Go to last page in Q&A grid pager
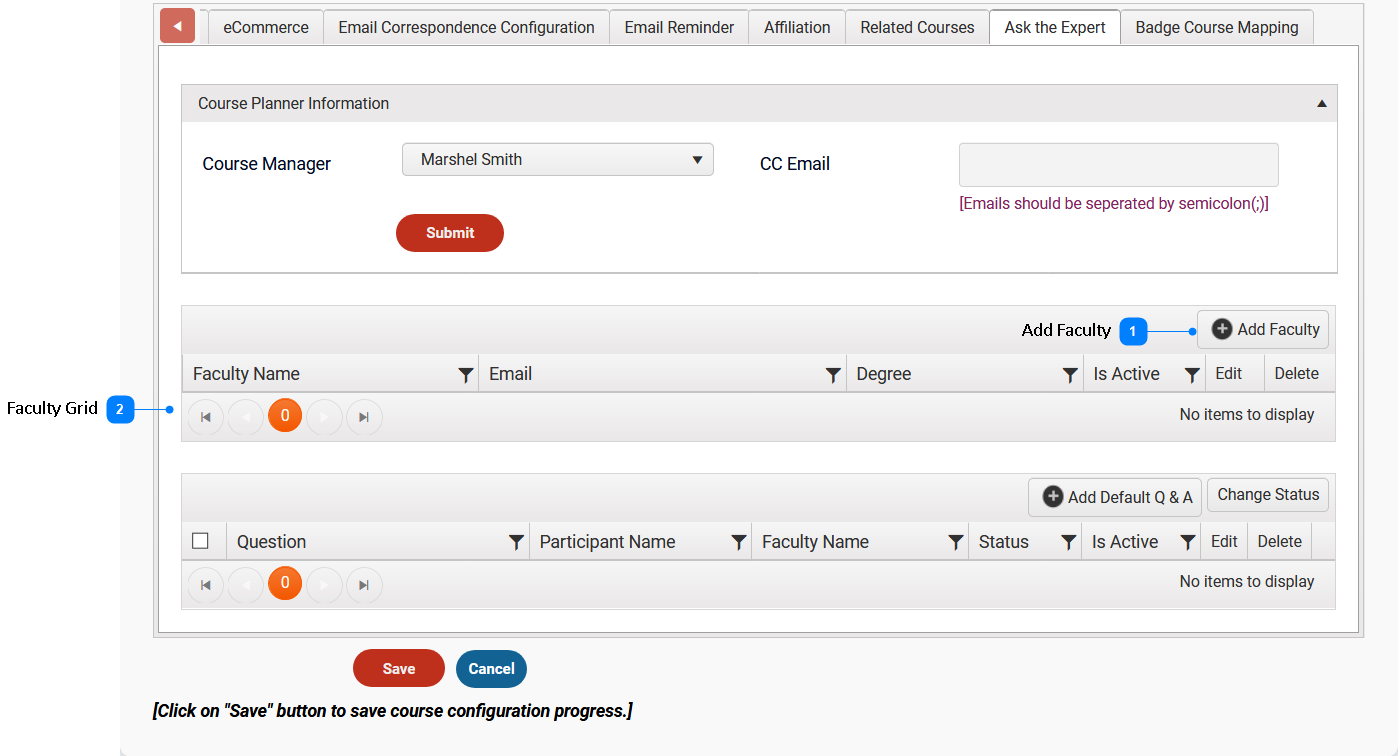1398x756 pixels. tap(364, 585)
